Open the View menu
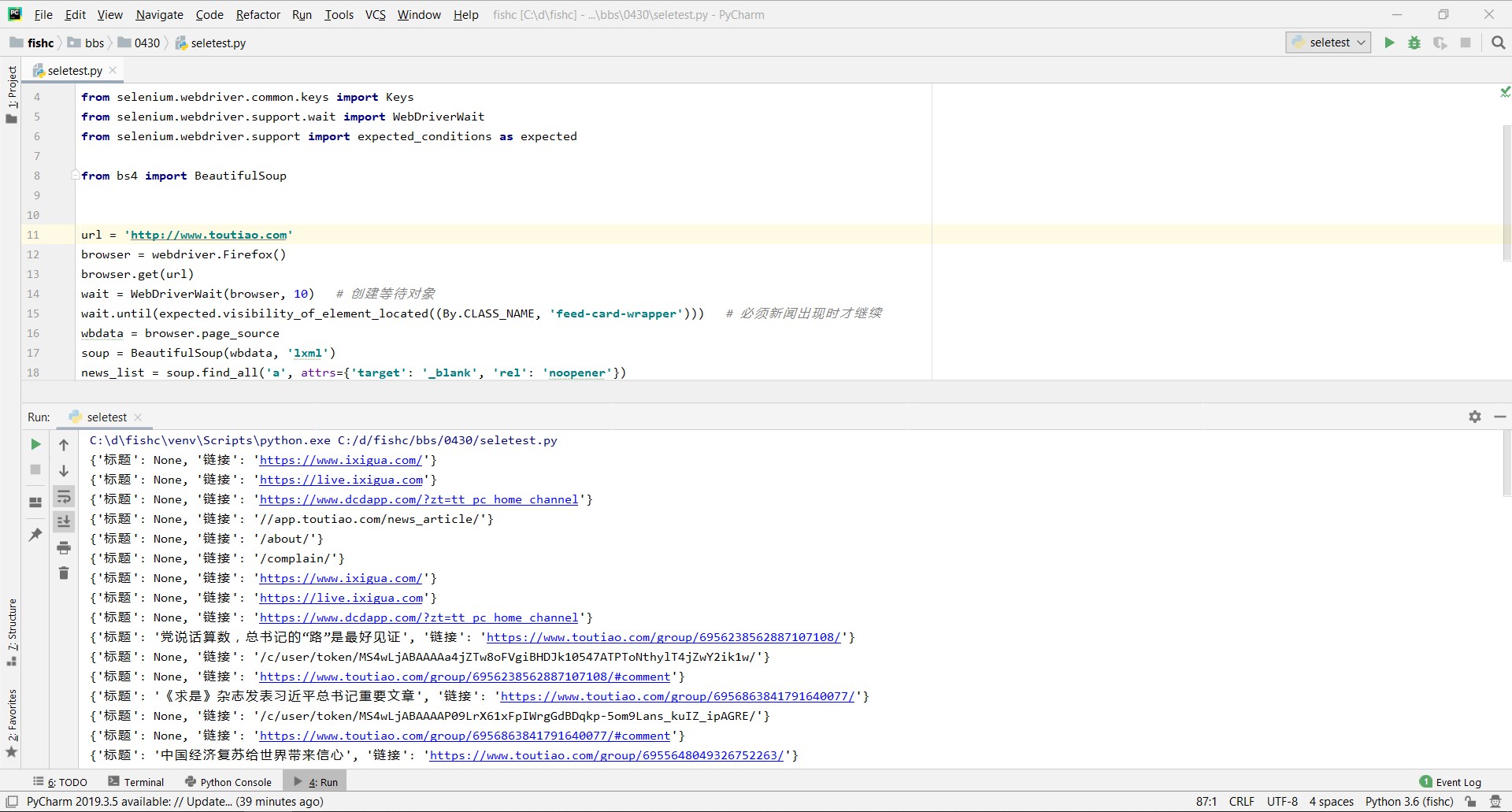Screen dimensions: 1512x812 coord(109,14)
